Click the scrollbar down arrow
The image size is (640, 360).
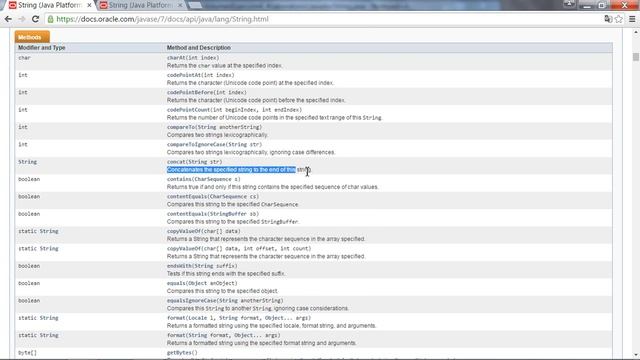click(636, 355)
